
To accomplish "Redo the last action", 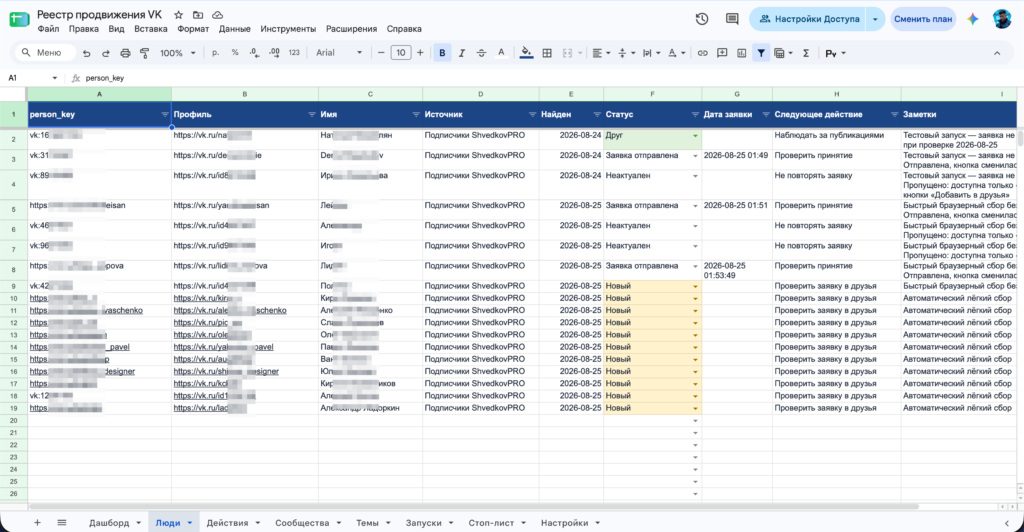I will pos(105,53).
